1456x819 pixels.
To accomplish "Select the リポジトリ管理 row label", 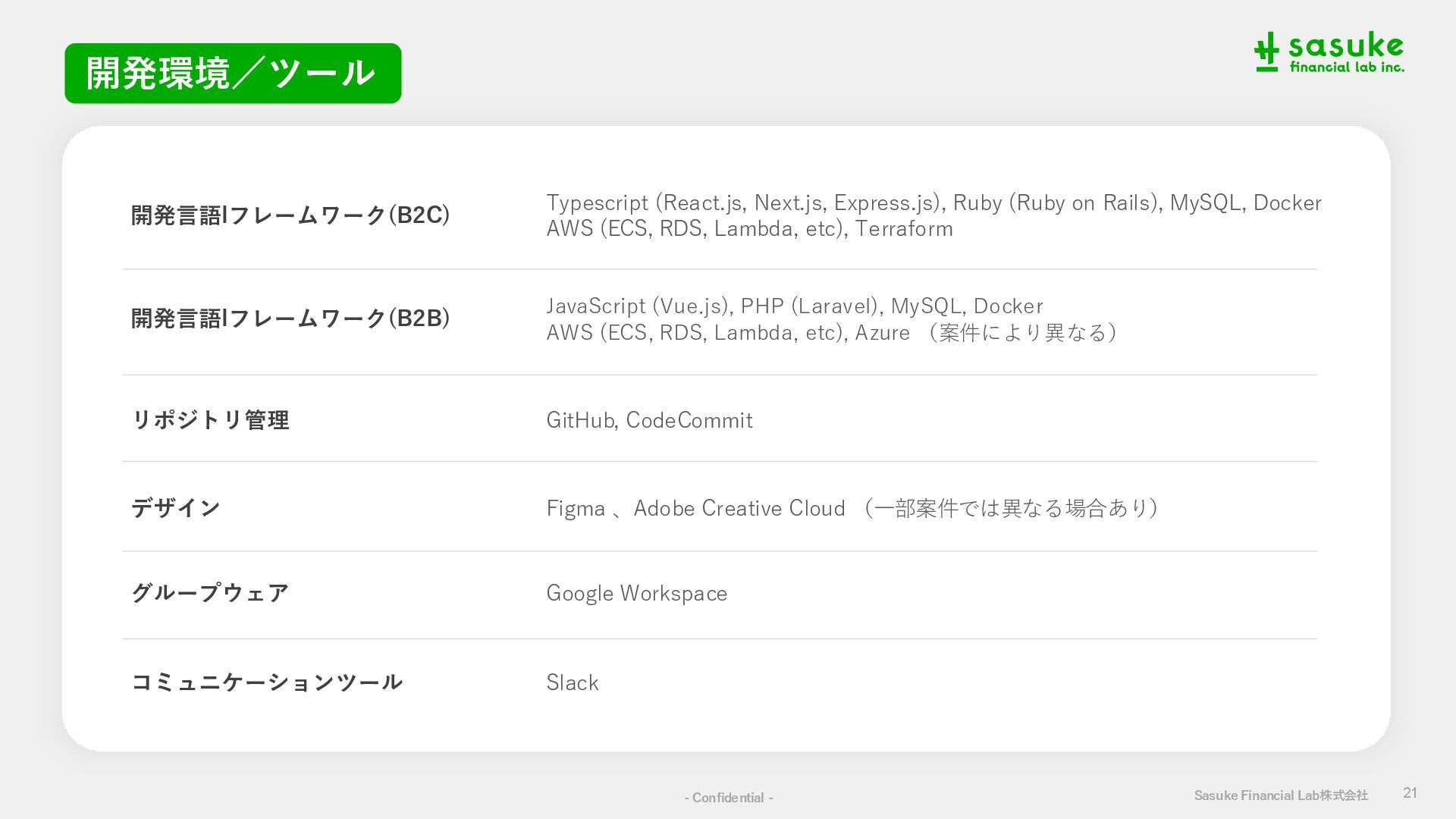I will [x=210, y=420].
